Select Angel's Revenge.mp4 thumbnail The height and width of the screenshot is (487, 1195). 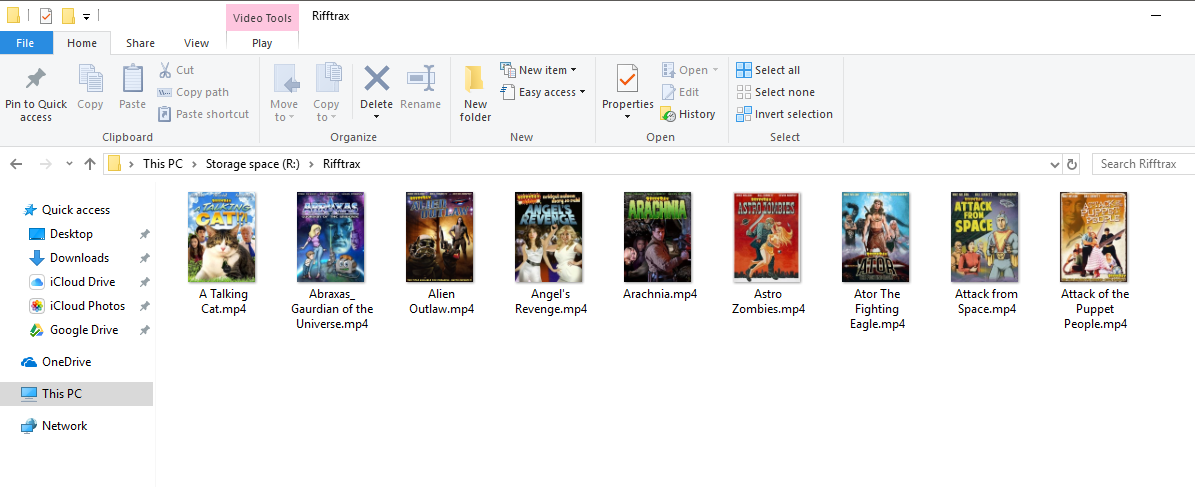(x=549, y=237)
